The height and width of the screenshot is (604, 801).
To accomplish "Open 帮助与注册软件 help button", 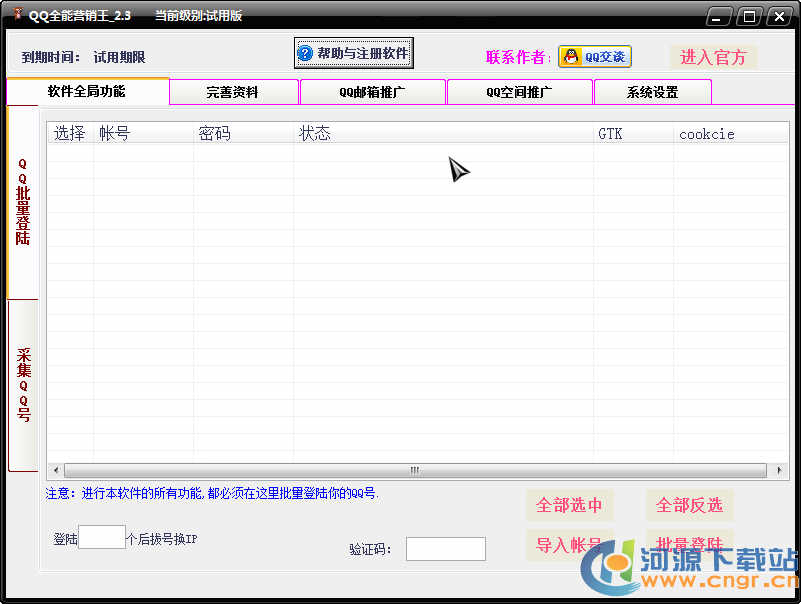I will click(354, 53).
